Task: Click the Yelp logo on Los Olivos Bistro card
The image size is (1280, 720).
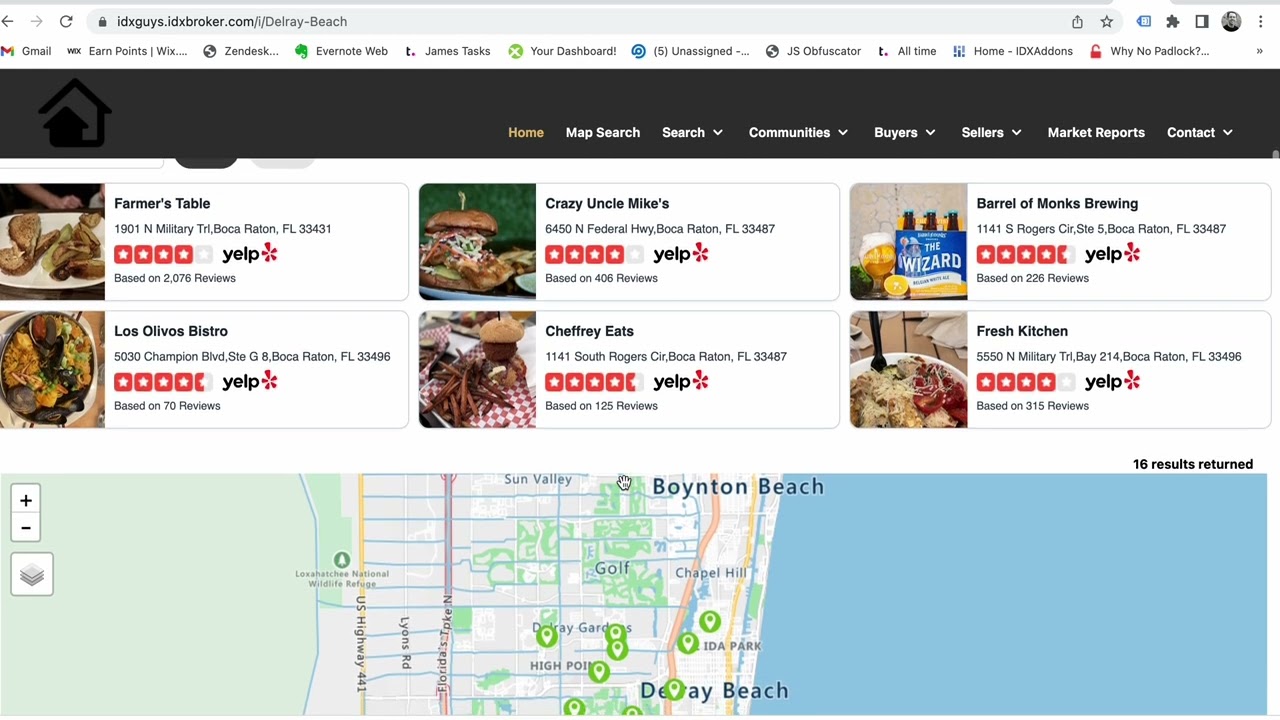Action: coord(250,382)
